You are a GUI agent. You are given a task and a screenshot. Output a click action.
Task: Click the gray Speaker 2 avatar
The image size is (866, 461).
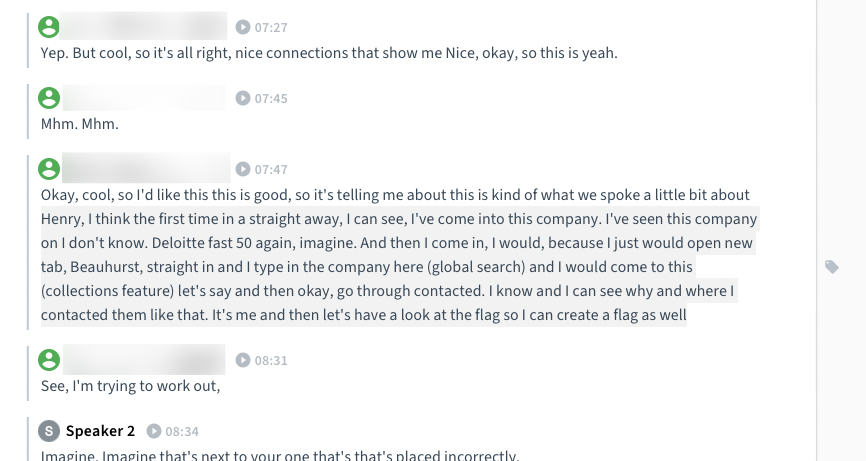point(49,431)
